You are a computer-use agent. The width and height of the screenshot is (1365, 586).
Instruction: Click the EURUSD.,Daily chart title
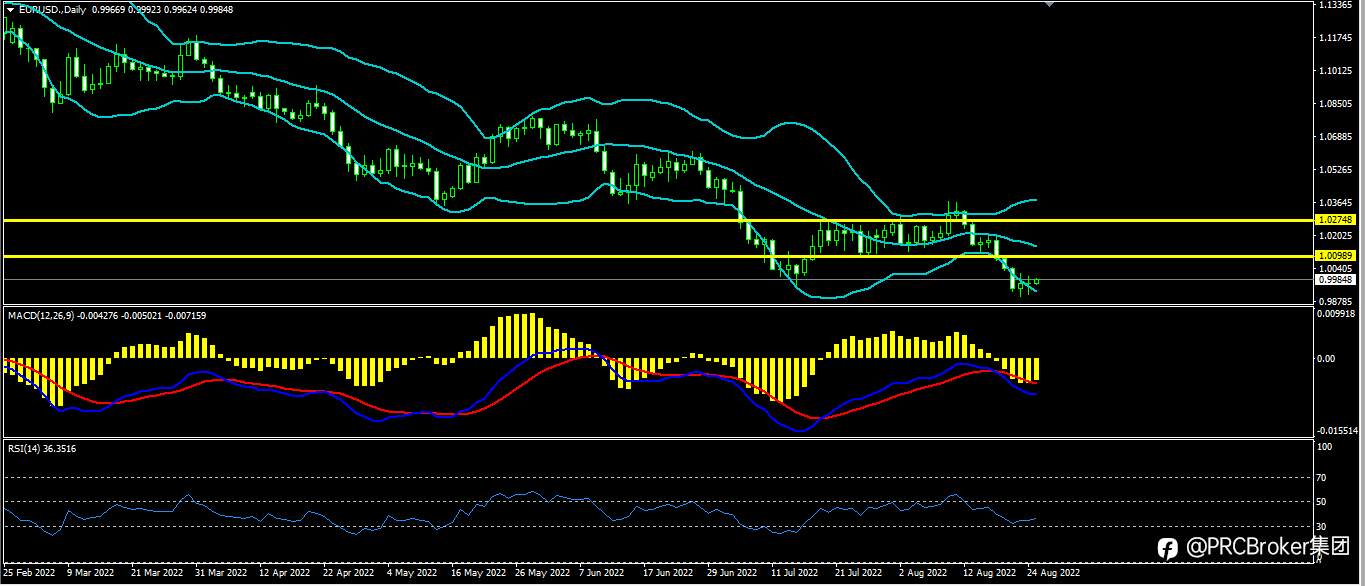click(51, 8)
